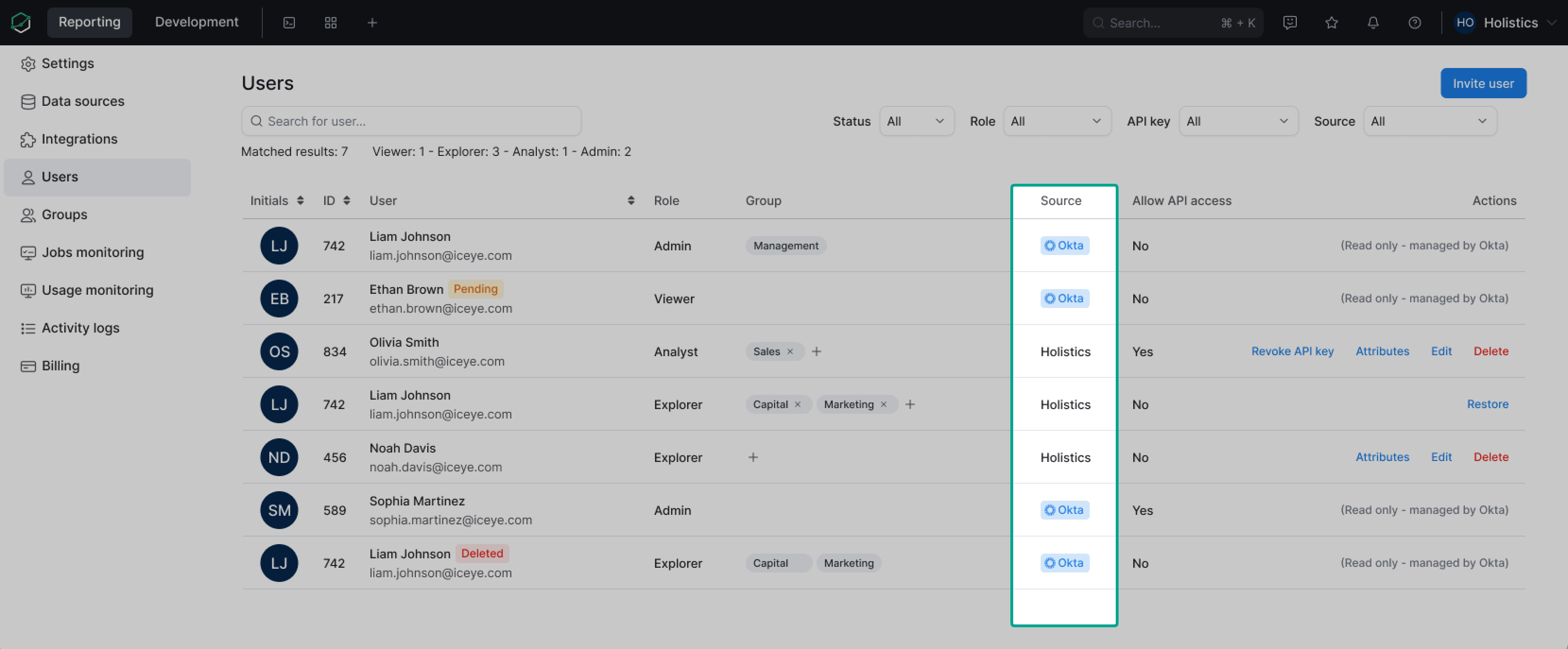Screen dimensions: 1568x649
Task: Remove the Sales tag from Olivia Smith
Action: point(790,351)
